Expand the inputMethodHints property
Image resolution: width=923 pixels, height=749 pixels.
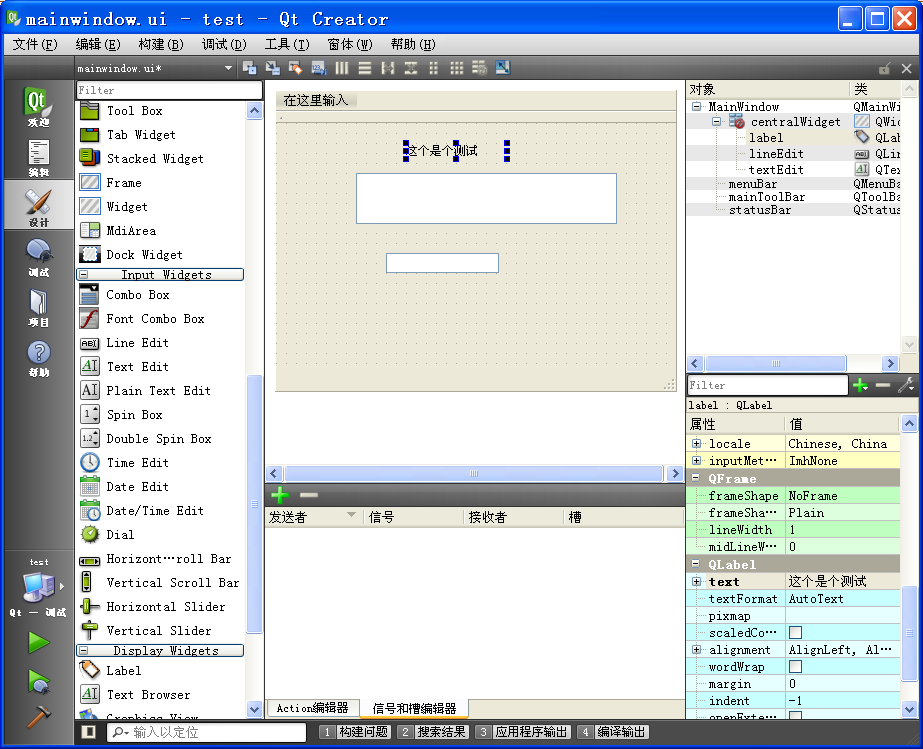click(x=696, y=460)
